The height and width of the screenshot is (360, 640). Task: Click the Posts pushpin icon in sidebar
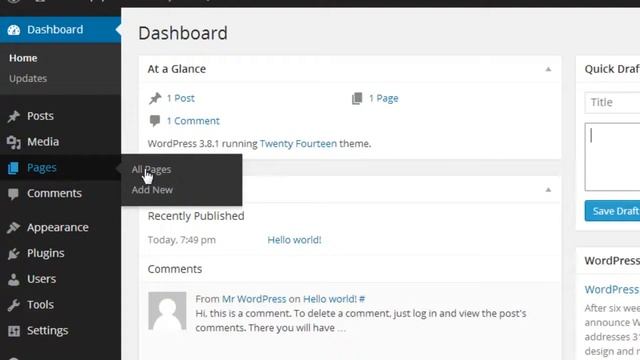(x=13, y=116)
